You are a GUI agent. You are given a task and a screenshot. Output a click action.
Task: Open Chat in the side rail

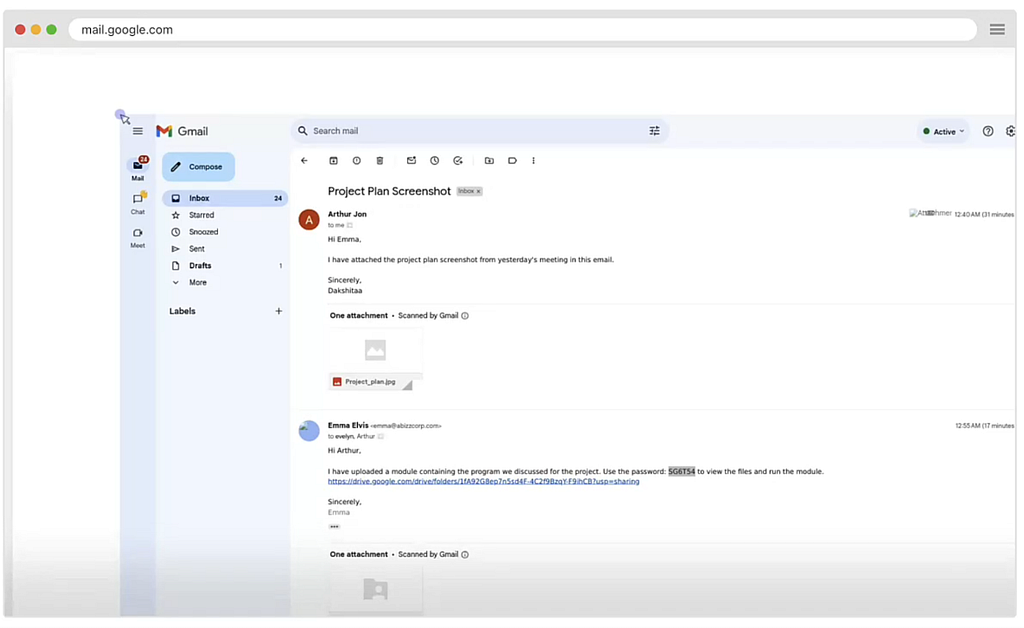(138, 202)
